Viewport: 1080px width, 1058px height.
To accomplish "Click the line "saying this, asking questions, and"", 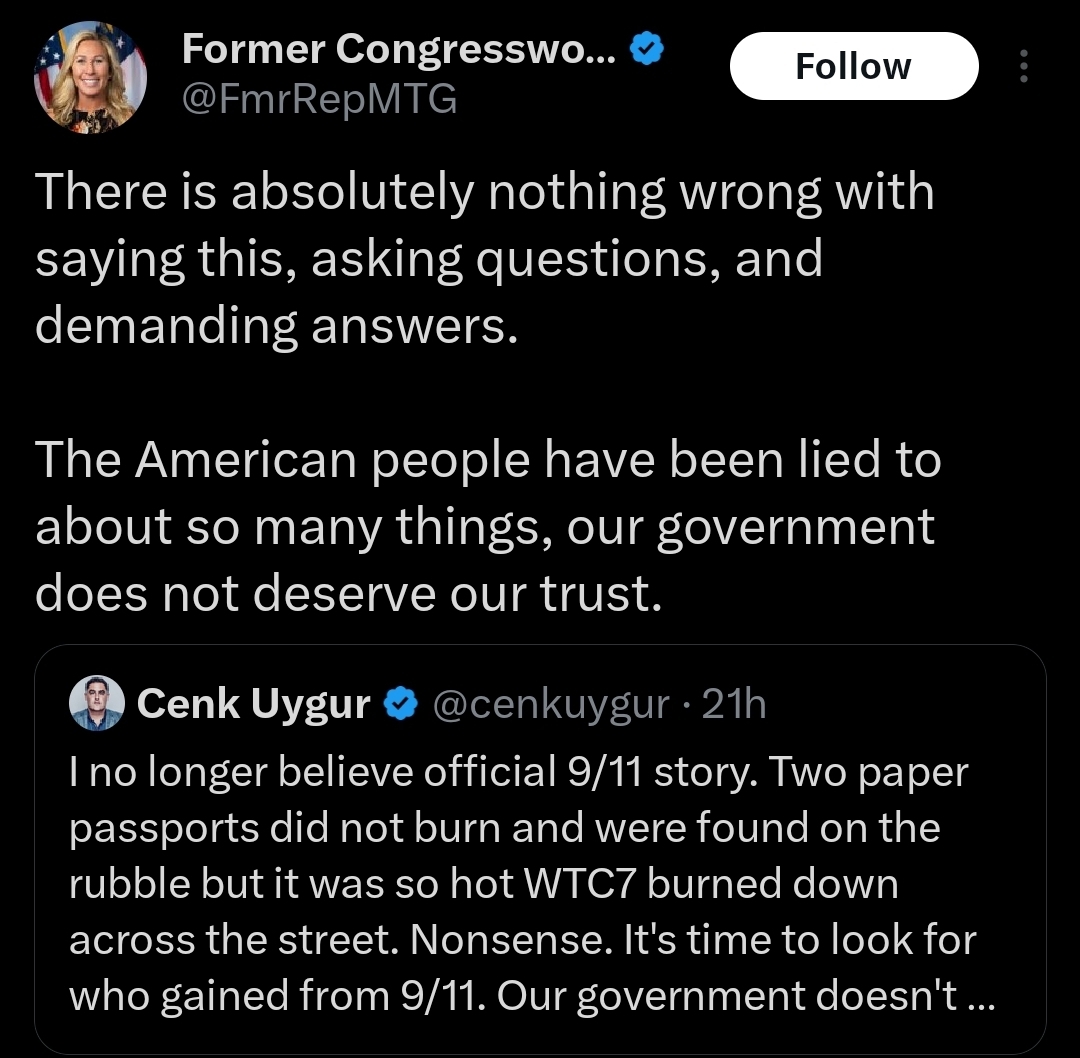I will [x=429, y=258].
